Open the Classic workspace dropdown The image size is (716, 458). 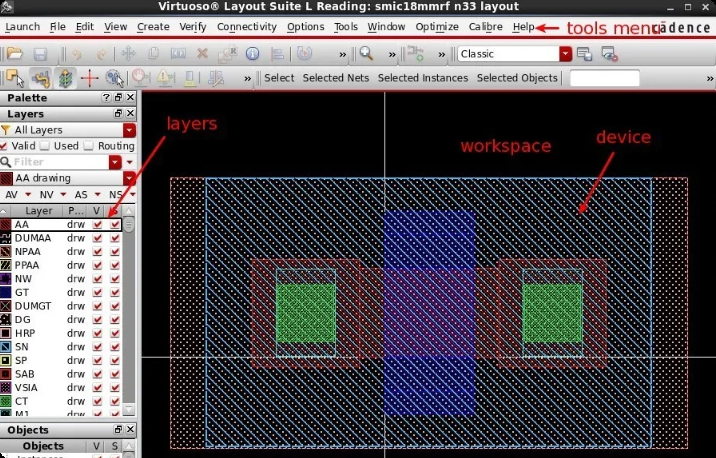tap(565, 54)
